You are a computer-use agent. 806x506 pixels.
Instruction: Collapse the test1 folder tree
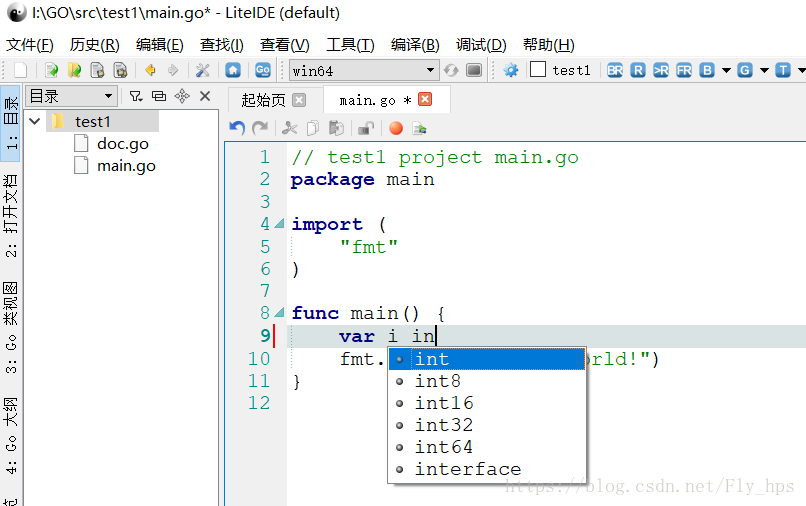click(35, 121)
